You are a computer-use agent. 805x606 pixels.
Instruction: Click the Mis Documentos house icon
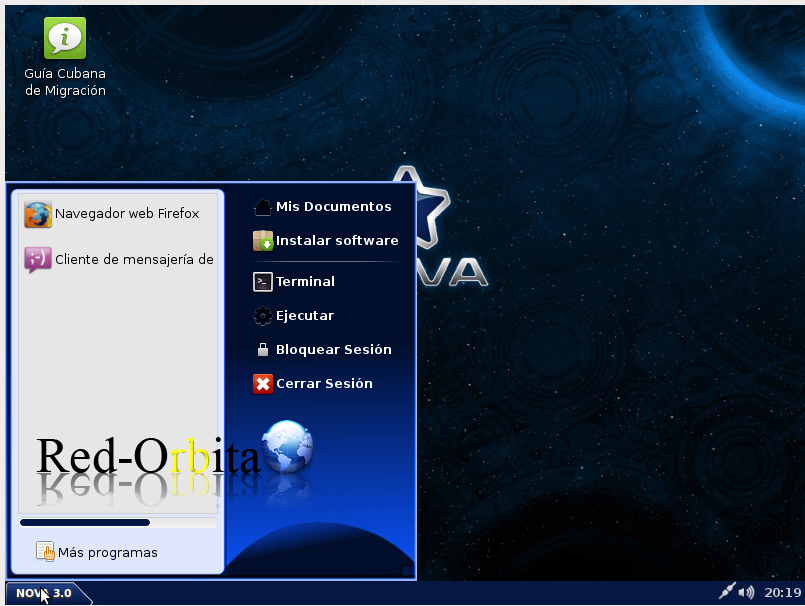(263, 207)
